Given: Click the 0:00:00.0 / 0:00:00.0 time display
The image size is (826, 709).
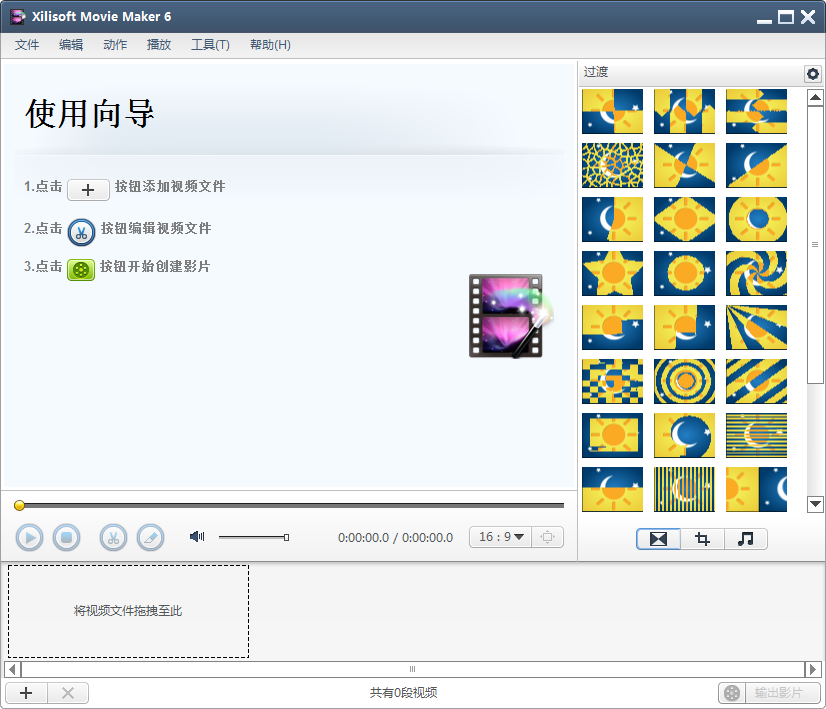Looking at the screenshot, I should coord(396,538).
